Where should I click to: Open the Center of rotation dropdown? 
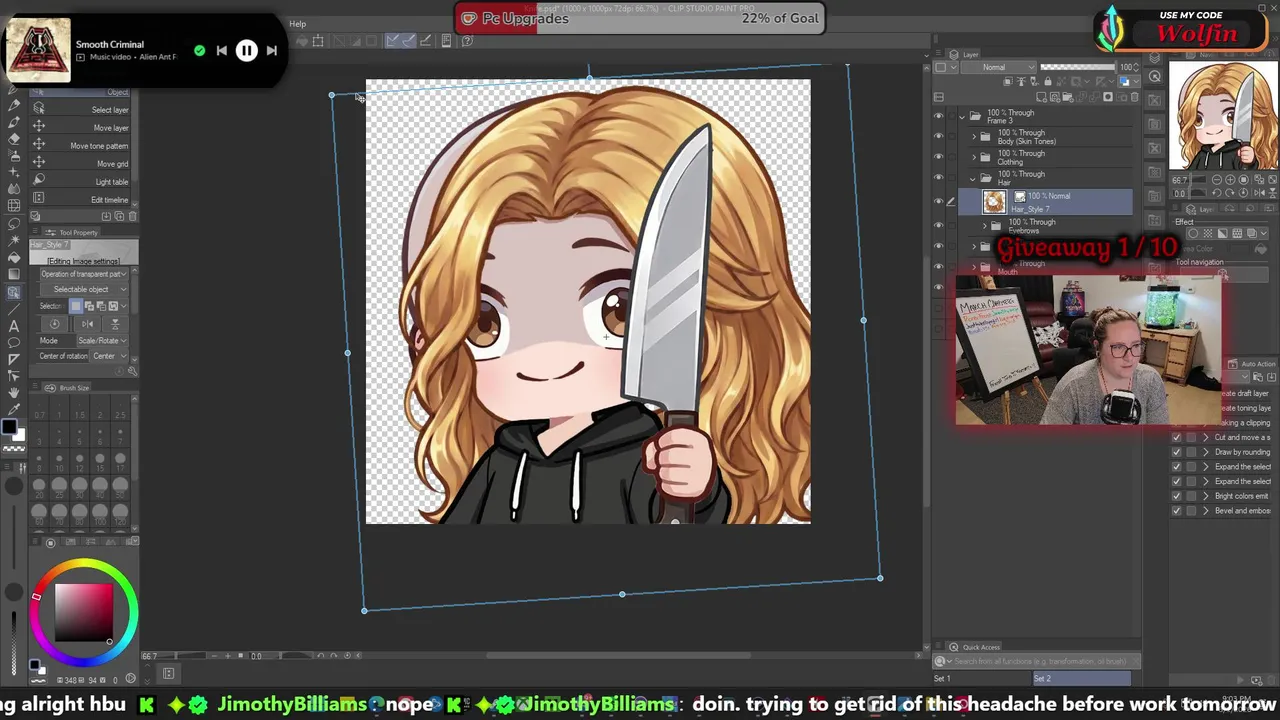coord(109,357)
